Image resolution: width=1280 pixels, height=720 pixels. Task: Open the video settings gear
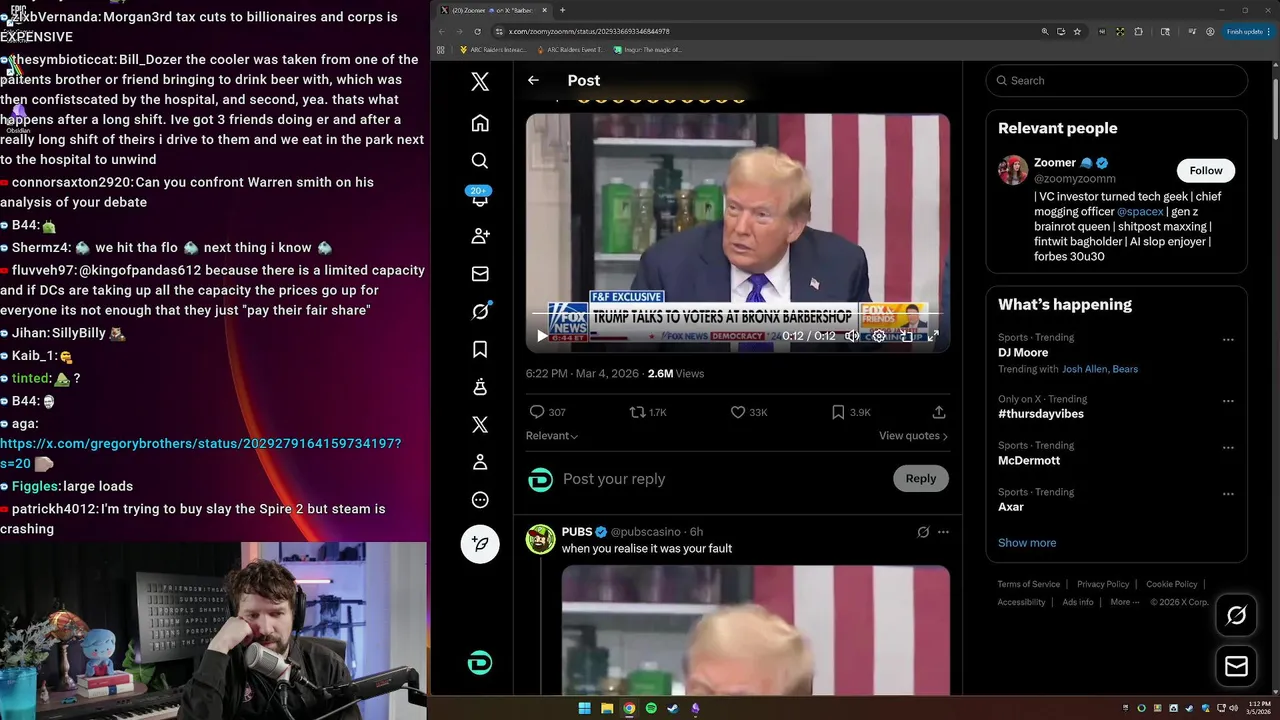[879, 336]
